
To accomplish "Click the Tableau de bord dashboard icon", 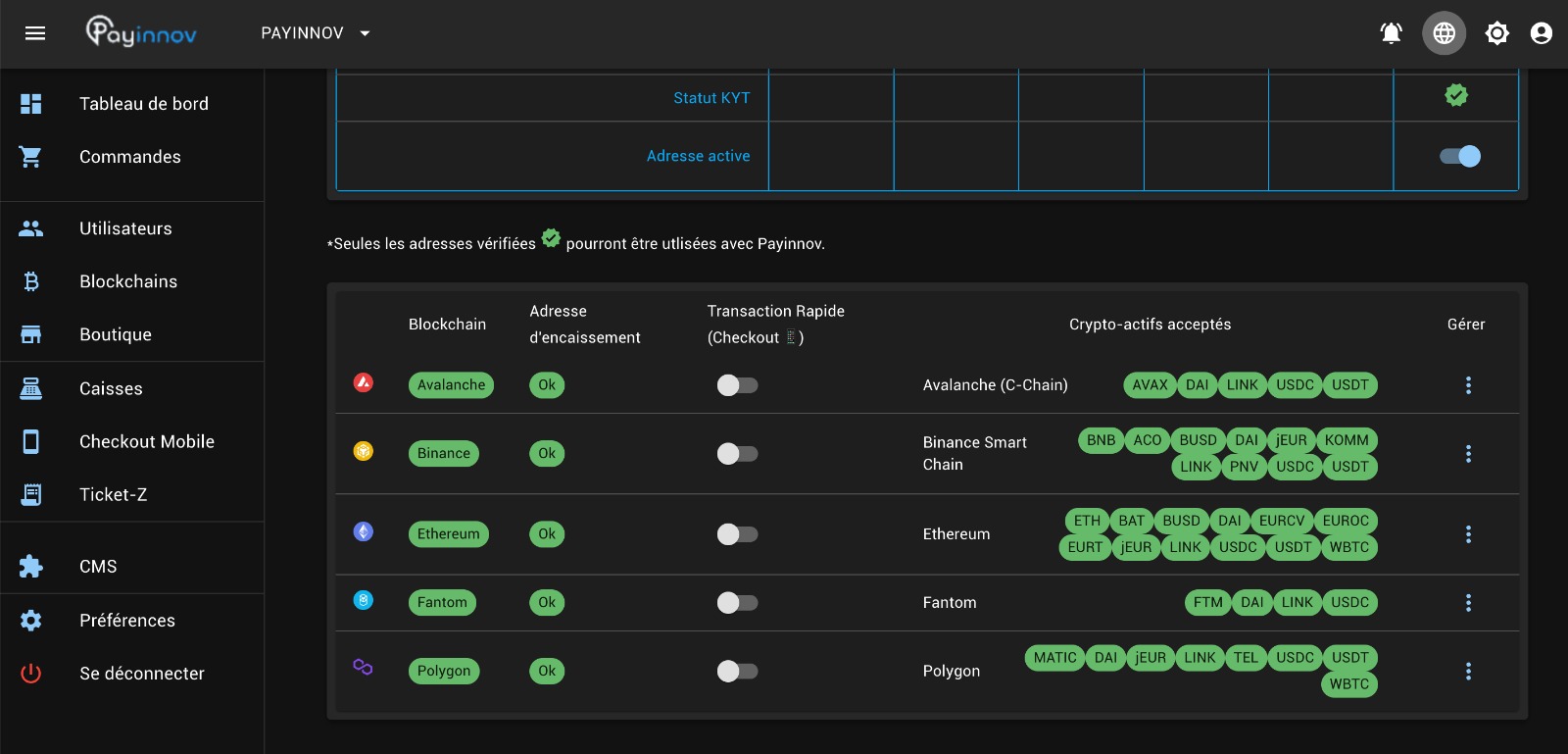I will 31,104.
